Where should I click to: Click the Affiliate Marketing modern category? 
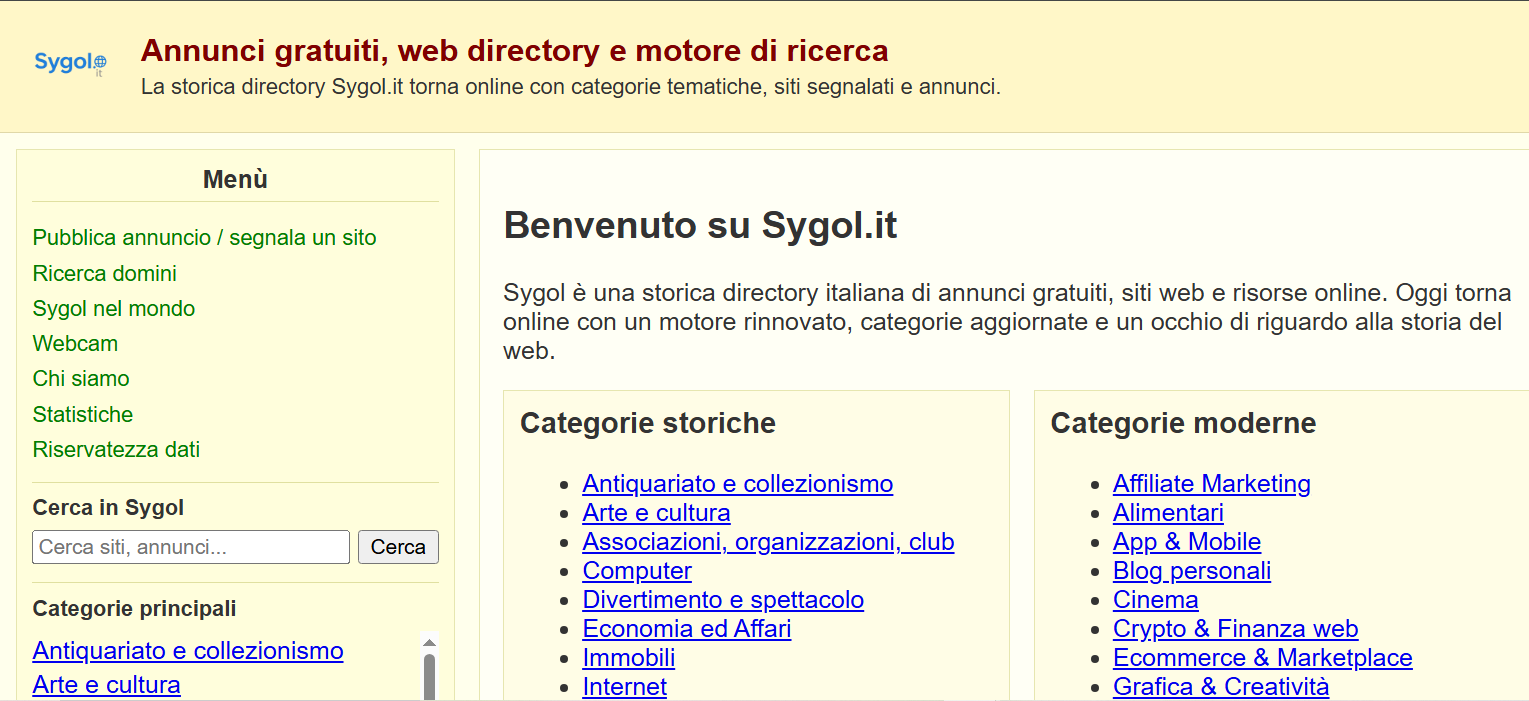click(1211, 483)
